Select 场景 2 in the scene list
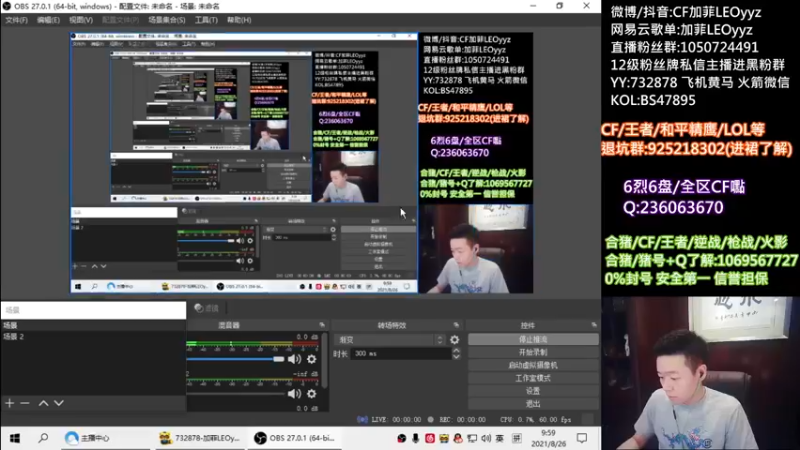The height and width of the screenshot is (450, 800). [x=93, y=337]
